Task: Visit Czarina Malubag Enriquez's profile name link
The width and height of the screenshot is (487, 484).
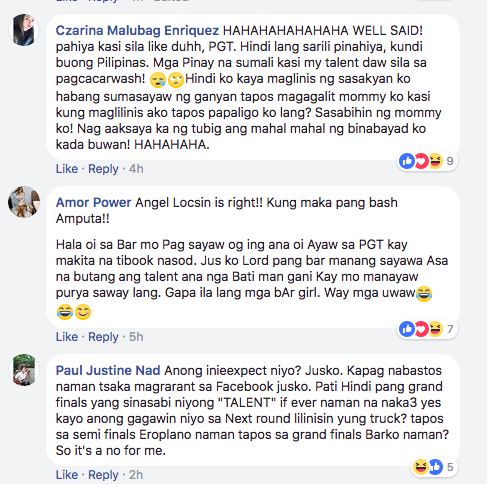Action: point(137,31)
